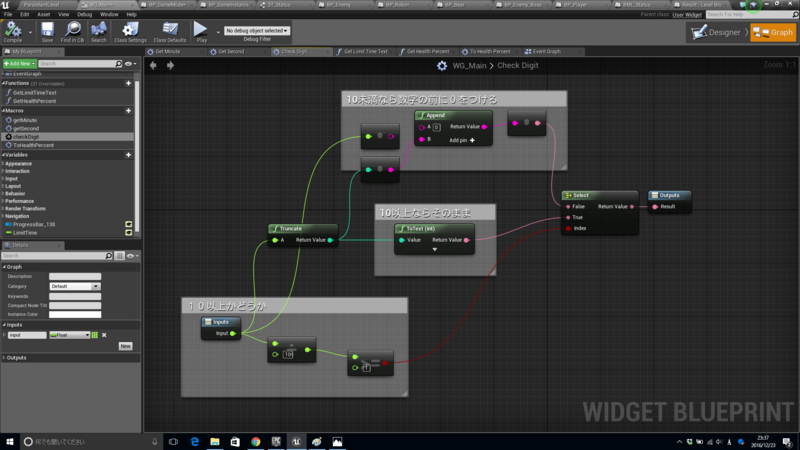
Task: Expand Outputs section in Details
Action: click(x=4, y=358)
